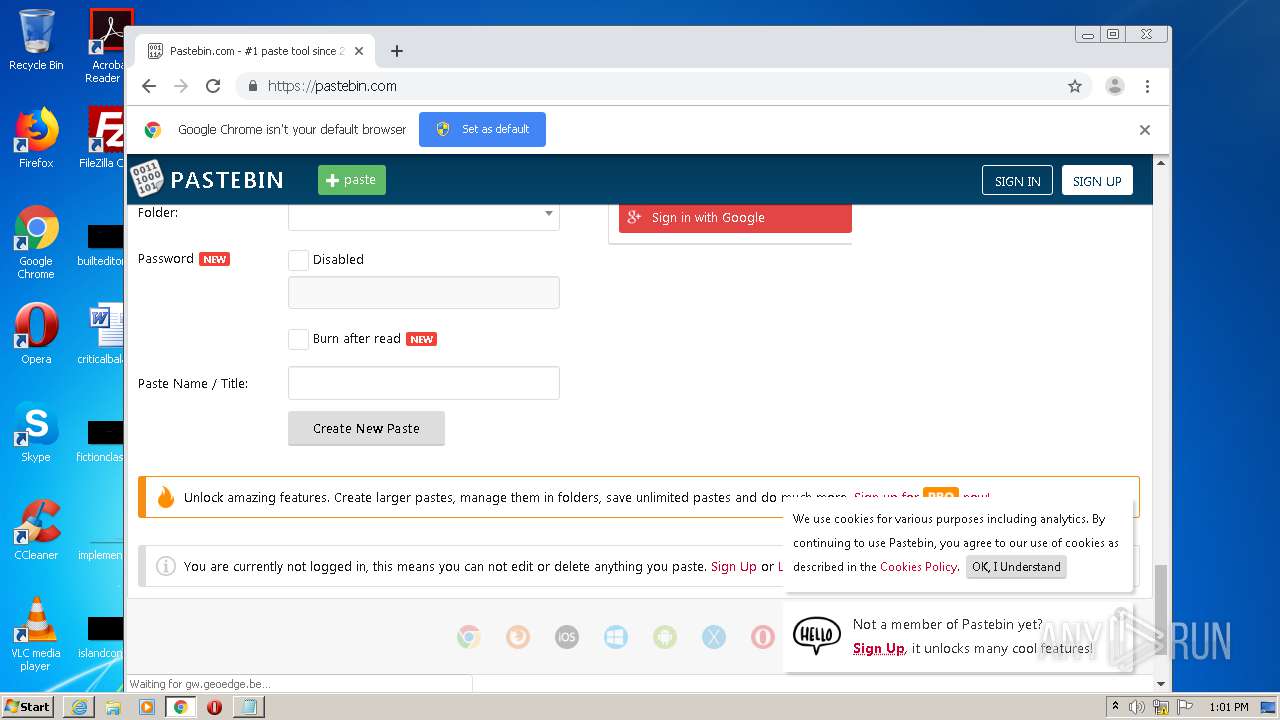Open the Recycle Bin desktop icon

pos(36,40)
